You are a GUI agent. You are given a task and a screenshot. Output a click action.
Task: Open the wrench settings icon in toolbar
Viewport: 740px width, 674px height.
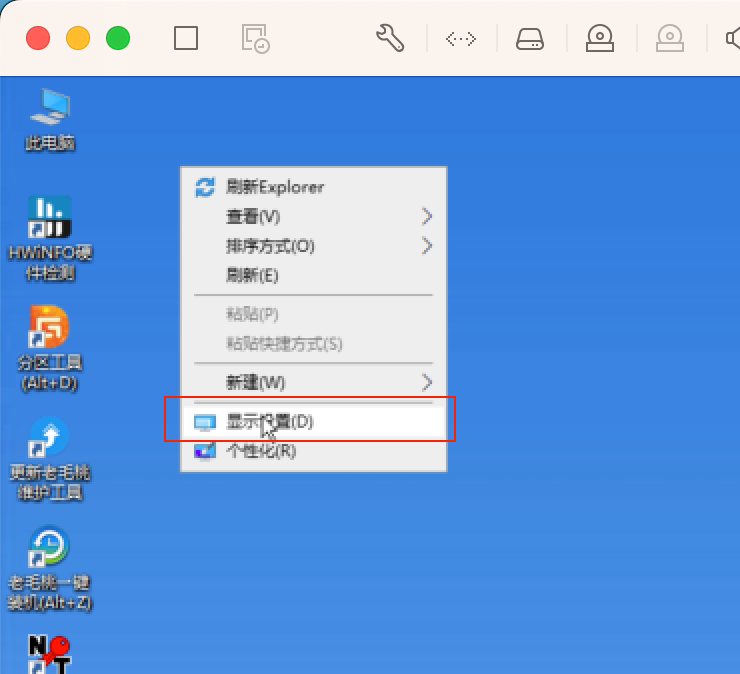tap(390, 38)
